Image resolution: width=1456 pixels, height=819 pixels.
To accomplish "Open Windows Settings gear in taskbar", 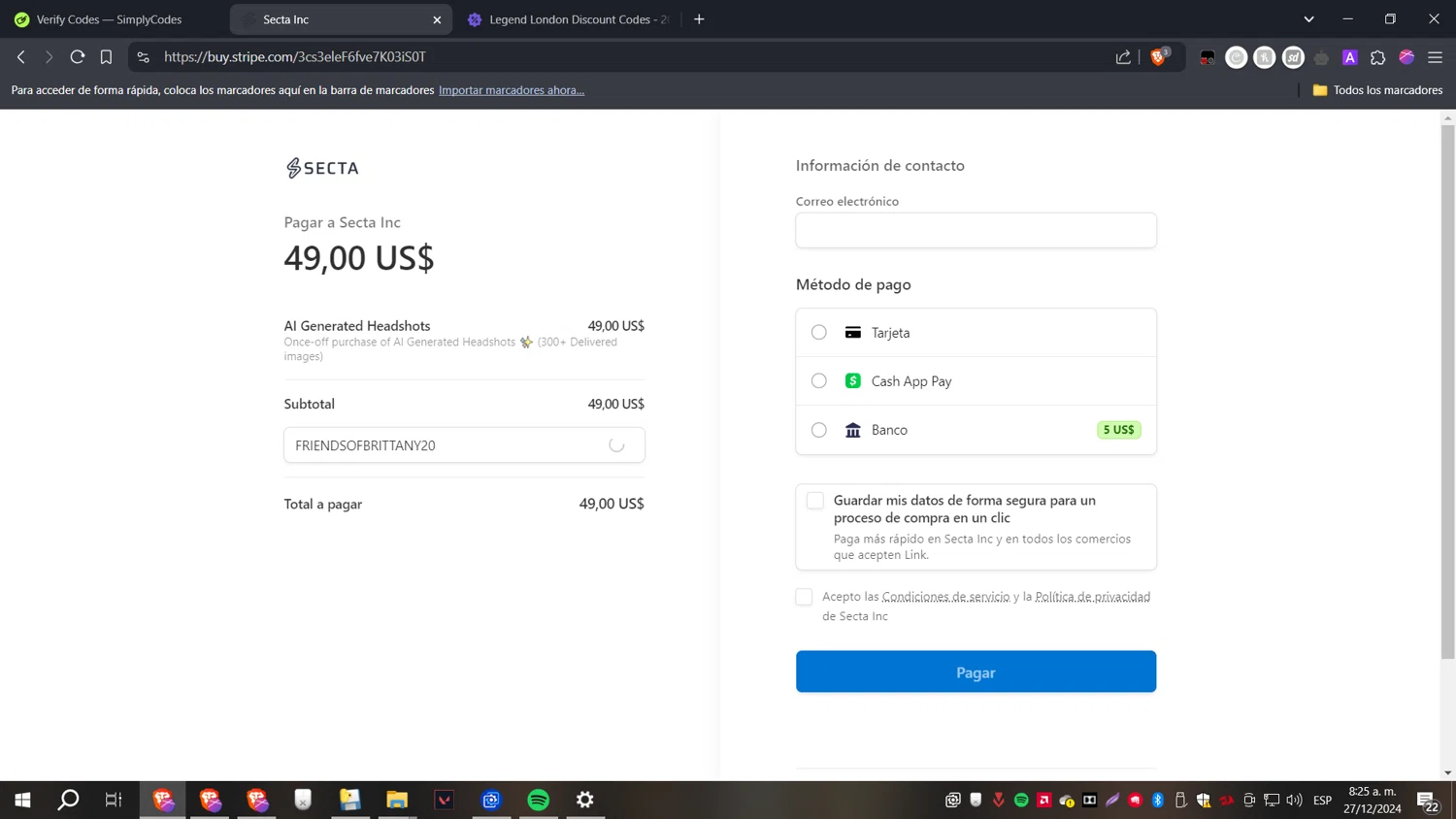I will [x=584, y=800].
